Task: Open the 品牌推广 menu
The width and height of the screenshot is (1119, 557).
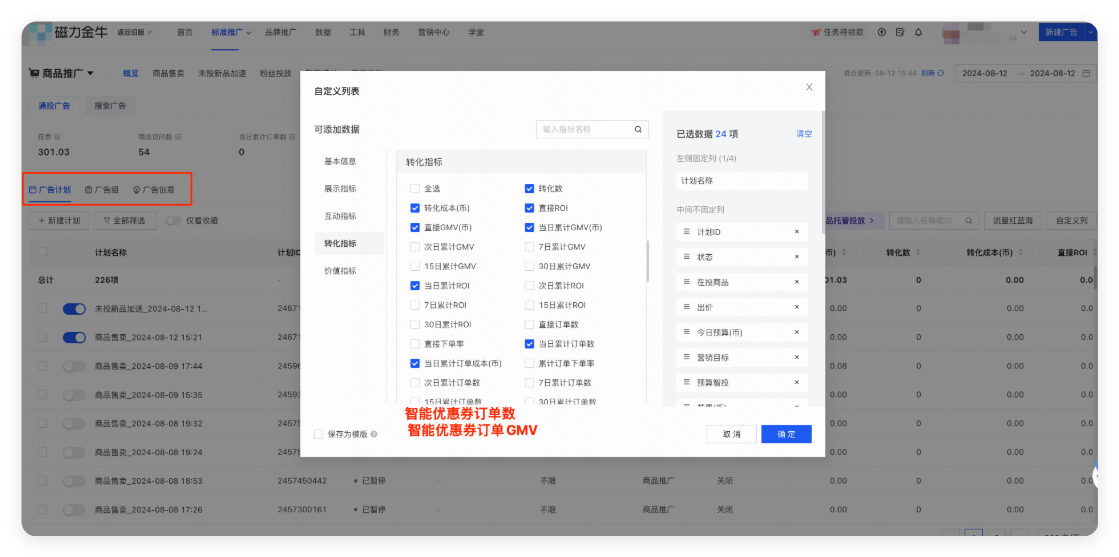Action: (x=280, y=32)
